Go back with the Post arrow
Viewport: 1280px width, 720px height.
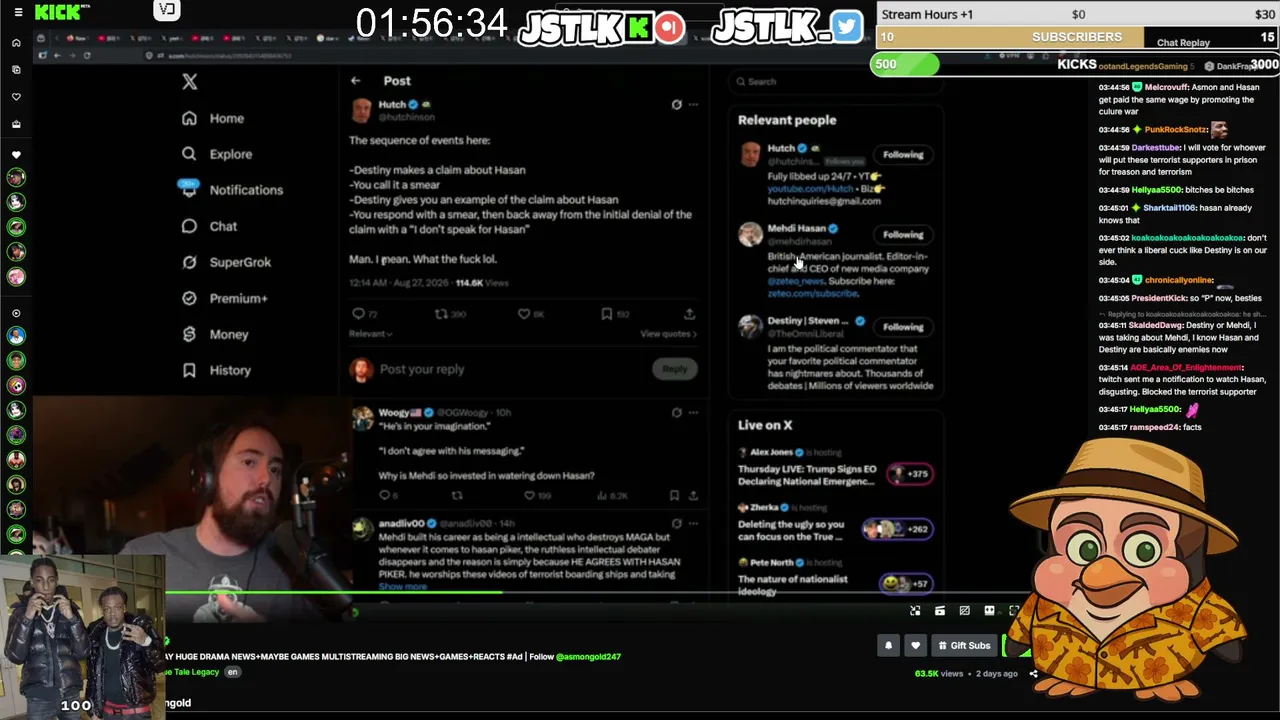356,81
